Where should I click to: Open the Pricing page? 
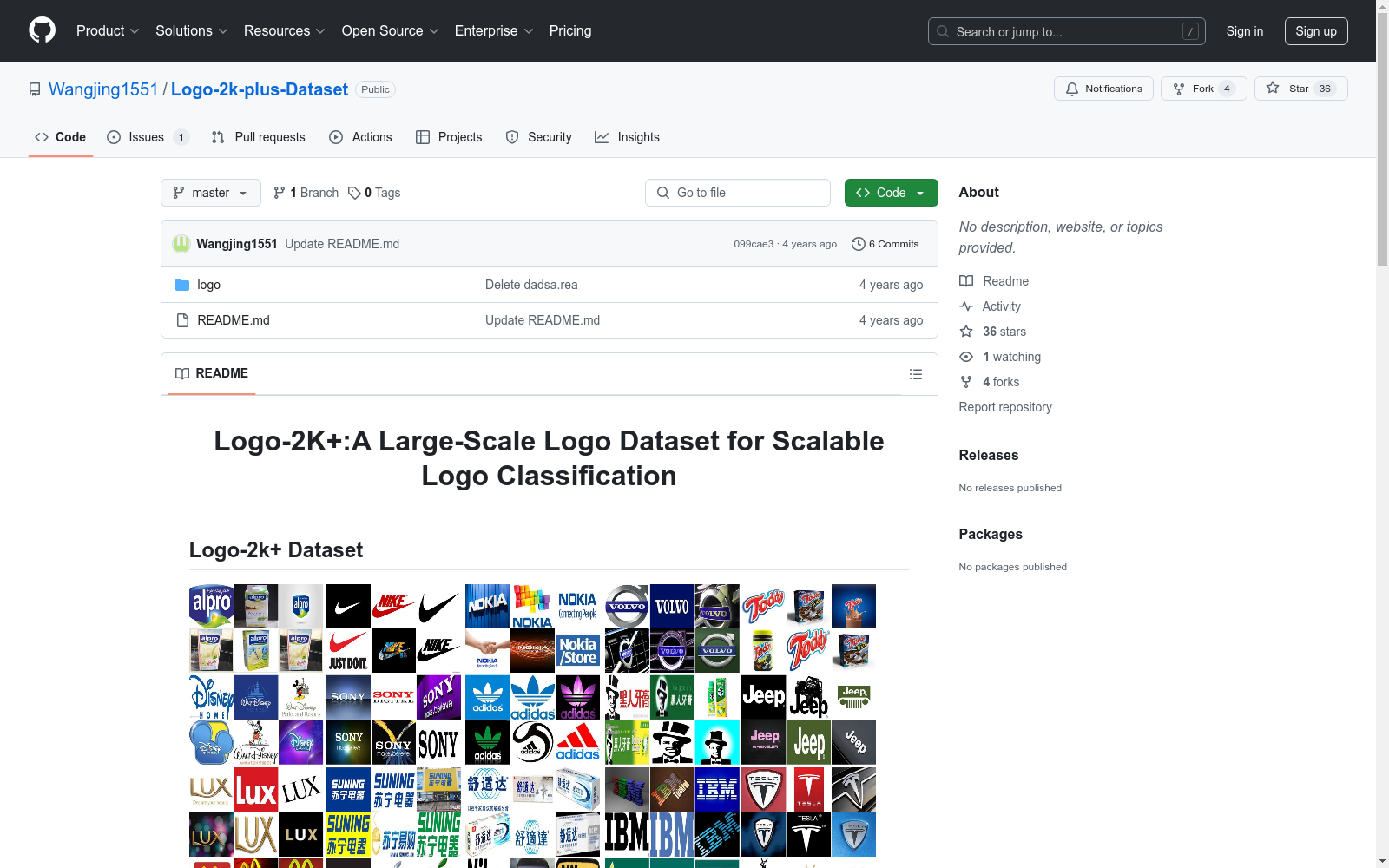coord(570,31)
